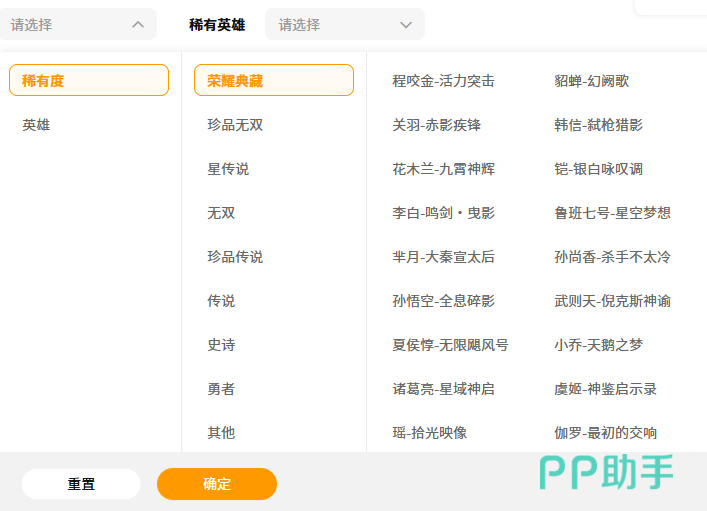Select the 稀有度 category
The image size is (707, 511).
click(89, 80)
